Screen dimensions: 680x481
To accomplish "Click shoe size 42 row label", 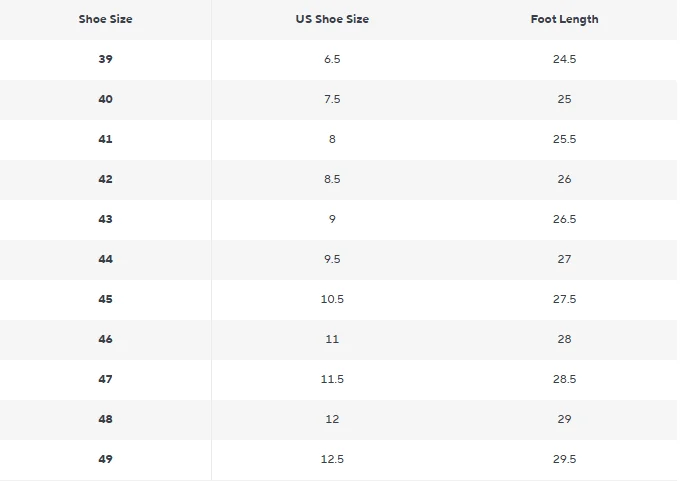I will coord(105,180).
